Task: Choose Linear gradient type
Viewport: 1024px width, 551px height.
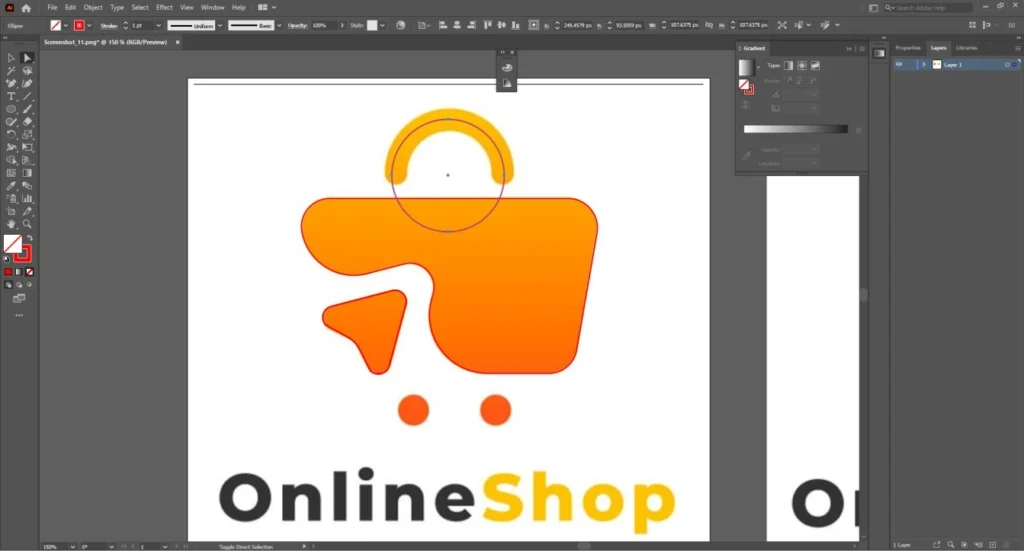Action: [788, 65]
